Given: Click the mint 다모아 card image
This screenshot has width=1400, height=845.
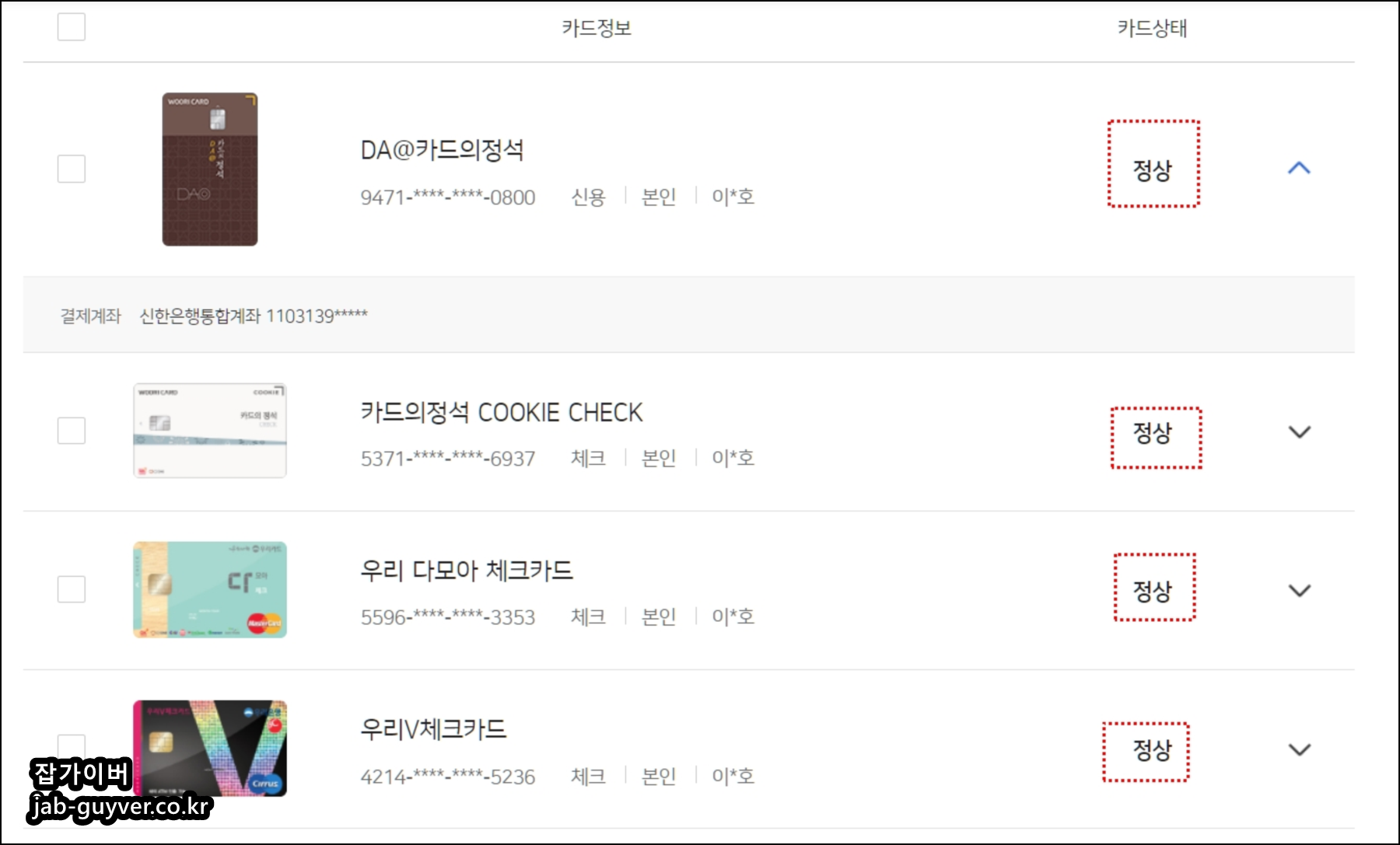Looking at the screenshot, I should click(210, 590).
